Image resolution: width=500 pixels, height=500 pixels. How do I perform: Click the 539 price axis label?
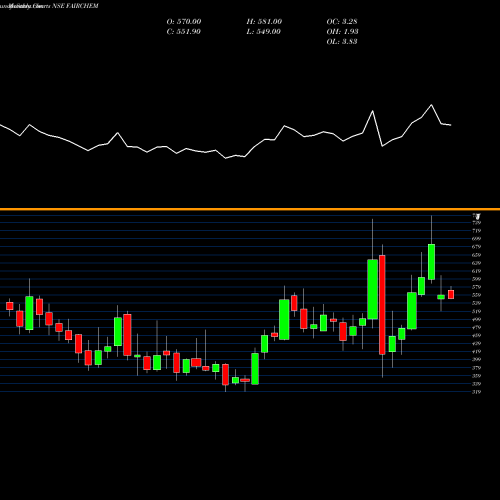(477, 303)
